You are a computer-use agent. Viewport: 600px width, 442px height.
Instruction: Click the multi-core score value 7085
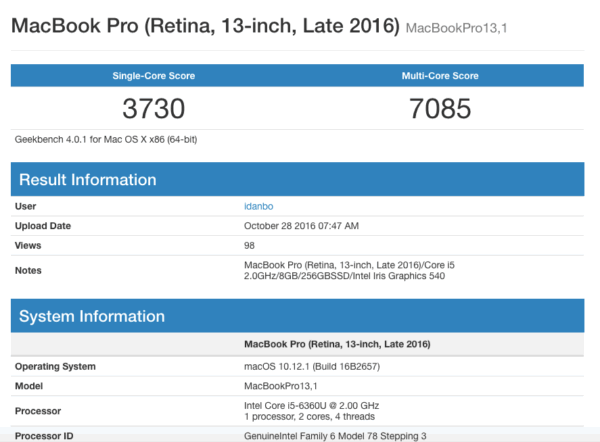439,108
